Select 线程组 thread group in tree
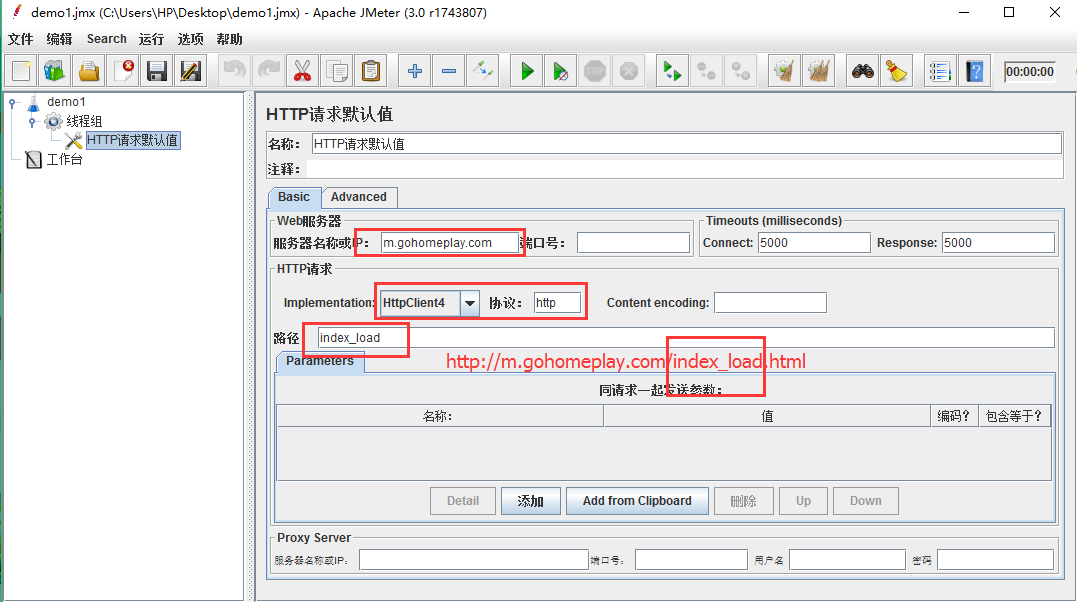The width and height of the screenshot is (1077, 602). [x=84, y=122]
